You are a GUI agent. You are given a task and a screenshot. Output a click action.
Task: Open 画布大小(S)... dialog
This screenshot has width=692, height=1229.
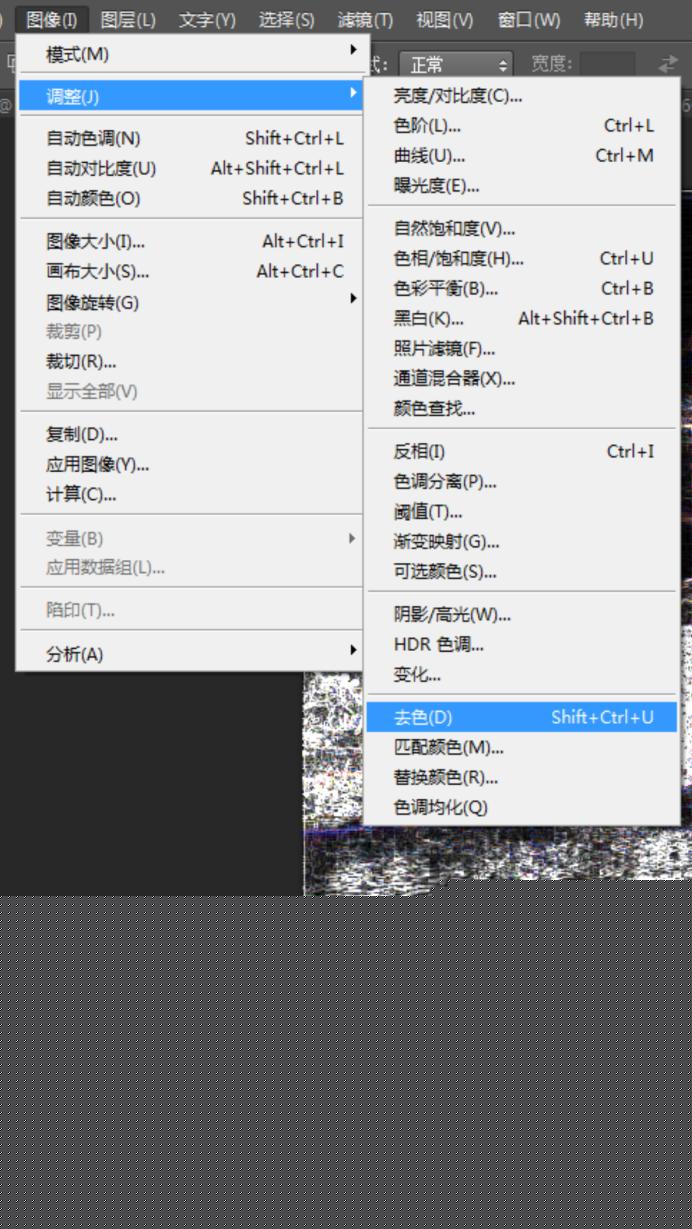point(191,271)
